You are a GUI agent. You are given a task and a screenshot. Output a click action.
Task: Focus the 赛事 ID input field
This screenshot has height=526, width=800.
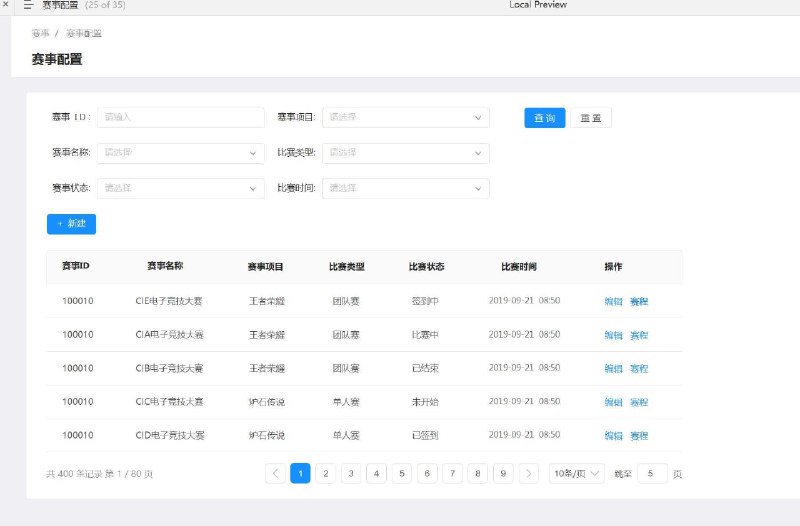[181, 117]
